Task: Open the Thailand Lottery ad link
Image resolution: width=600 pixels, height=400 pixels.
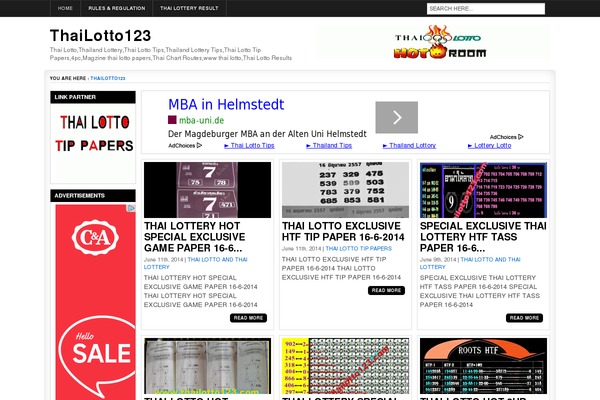Action: pos(409,145)
